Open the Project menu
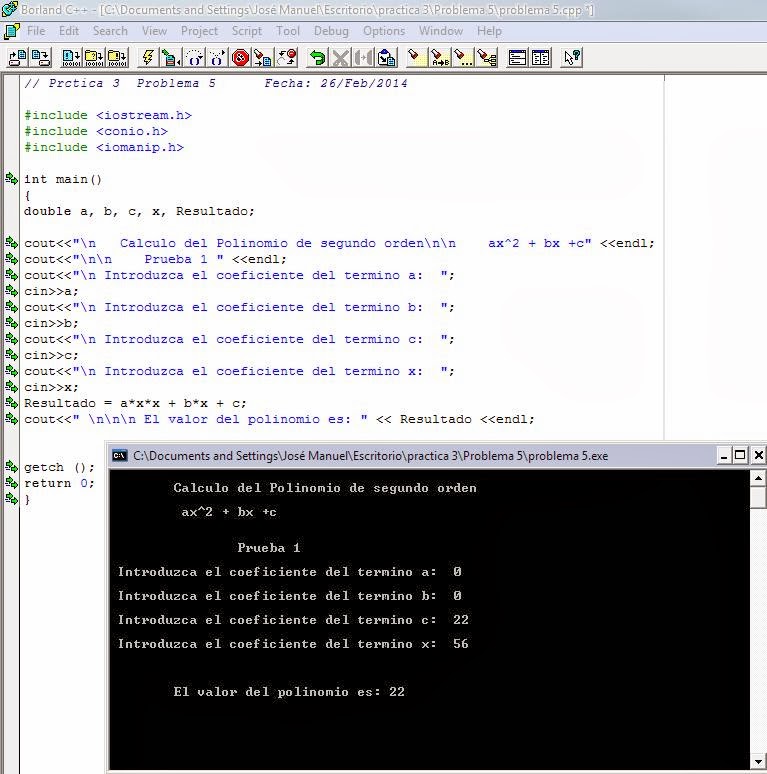This screenshot has width=767, height=774. point(199,31)
